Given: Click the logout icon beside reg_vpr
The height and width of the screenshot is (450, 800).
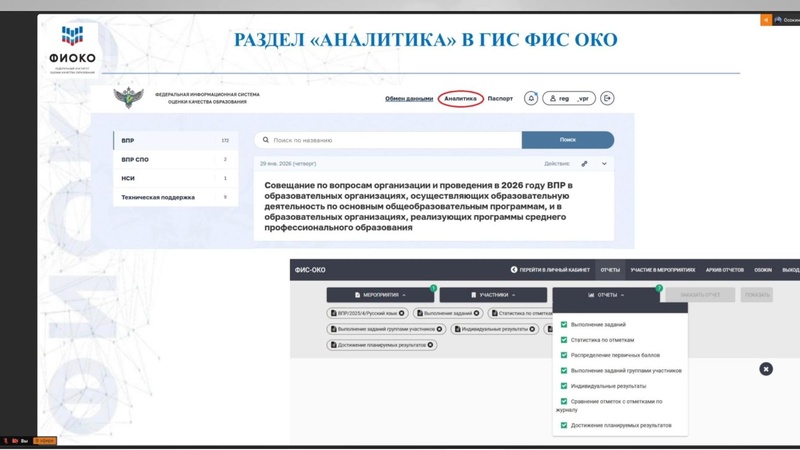Looking at the screenshot, I should pyautogui.click(x=607, y=98).
